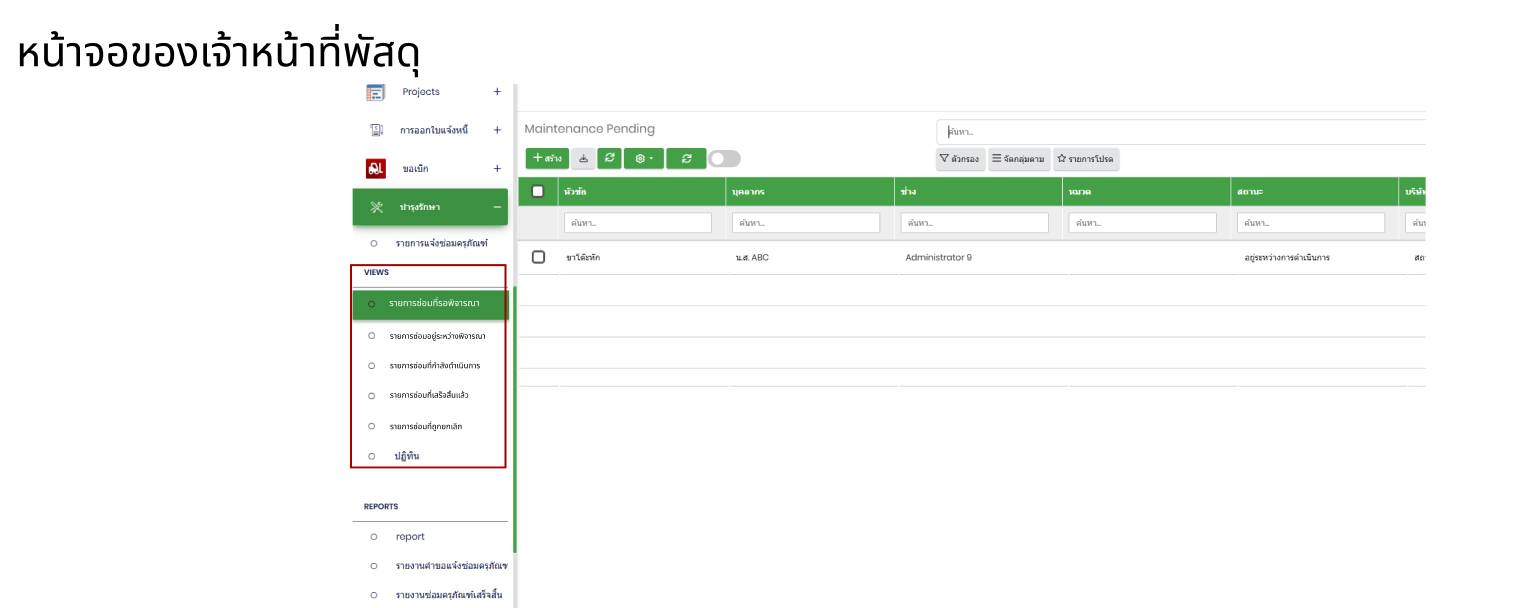Open the จัดกลุ่มตาม group-by button

pos(1019,159)
